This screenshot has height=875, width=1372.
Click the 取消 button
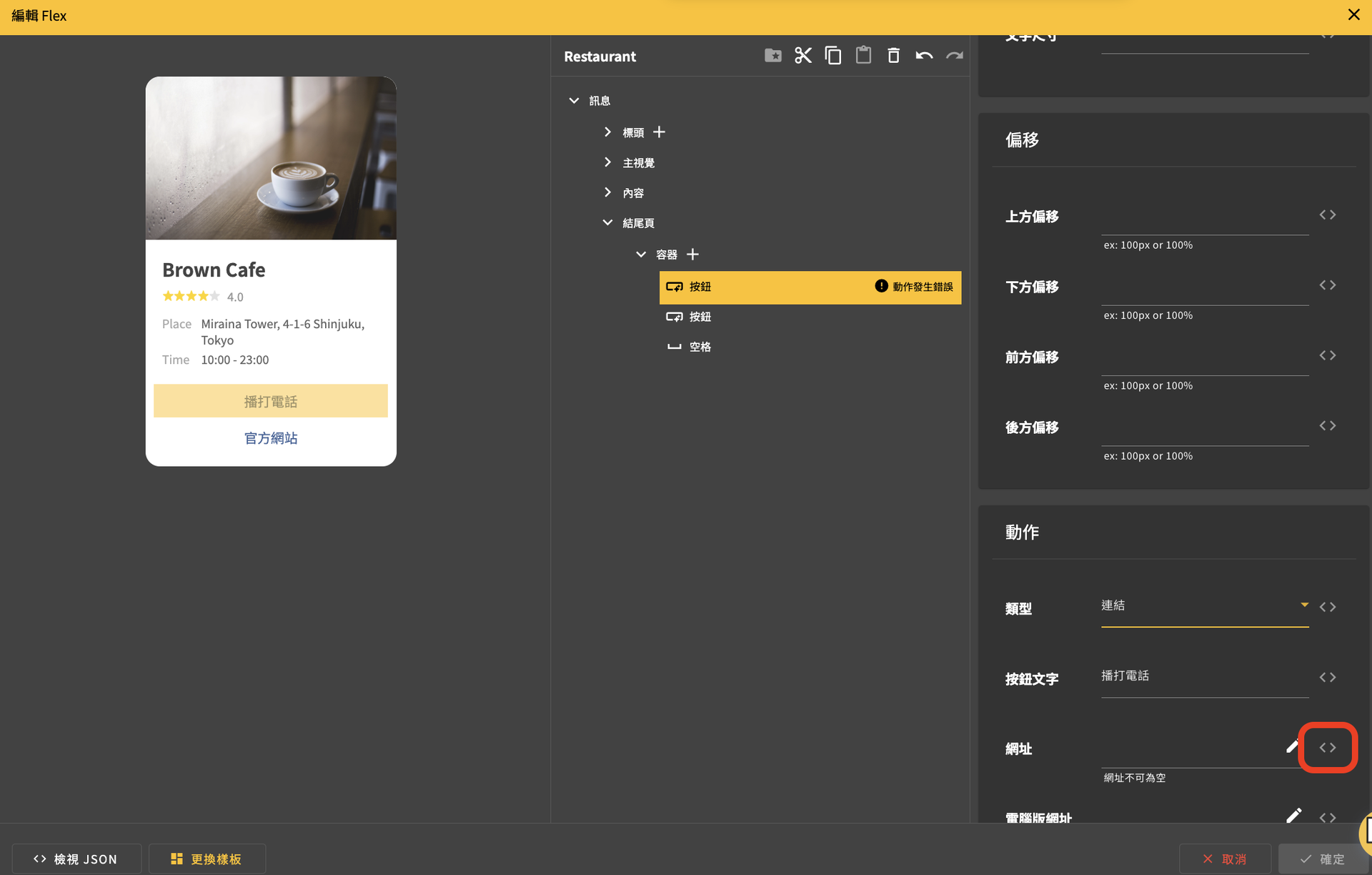coord(1225,859)
